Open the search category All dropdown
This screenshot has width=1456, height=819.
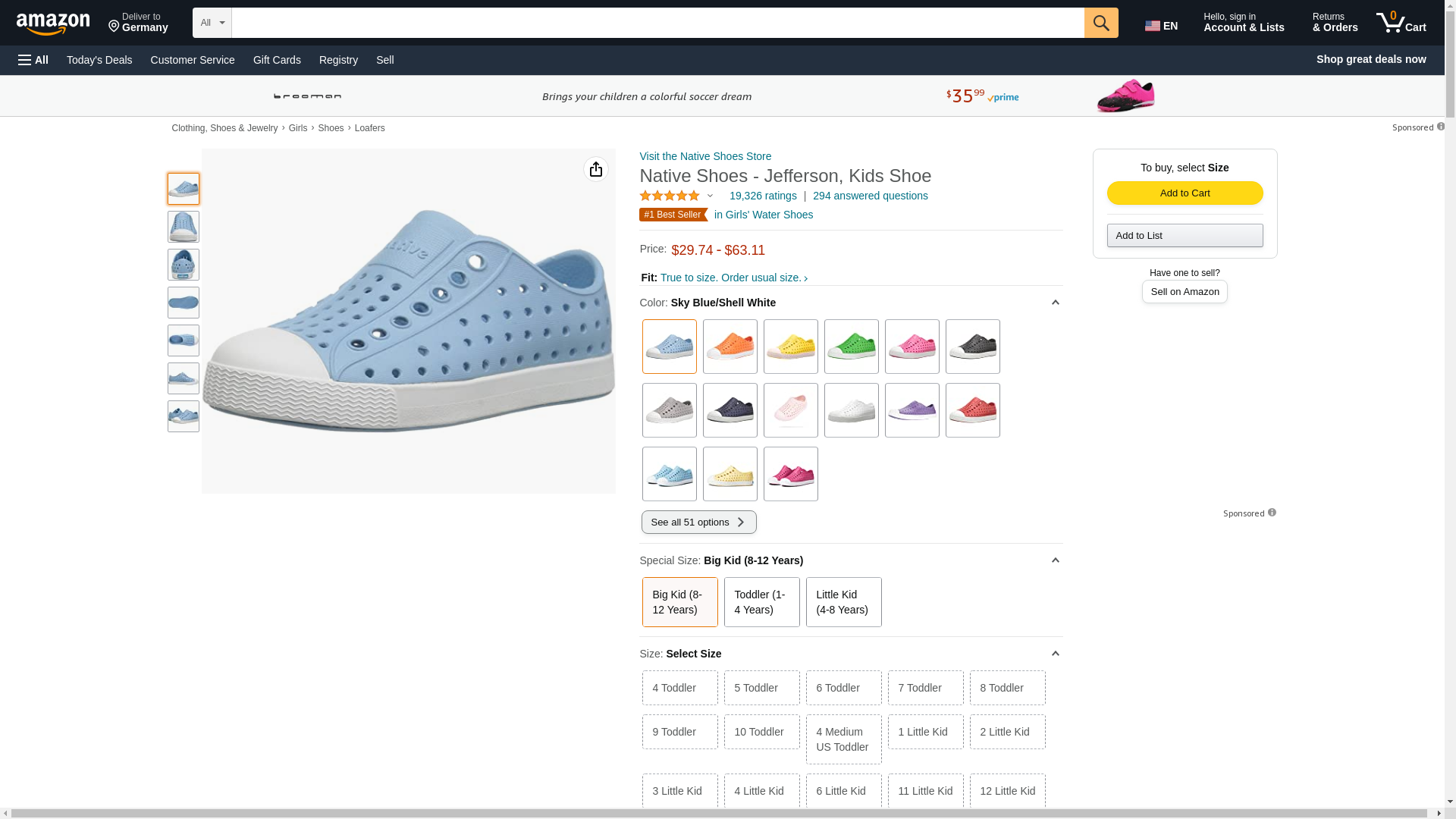(x=212, y=23)
